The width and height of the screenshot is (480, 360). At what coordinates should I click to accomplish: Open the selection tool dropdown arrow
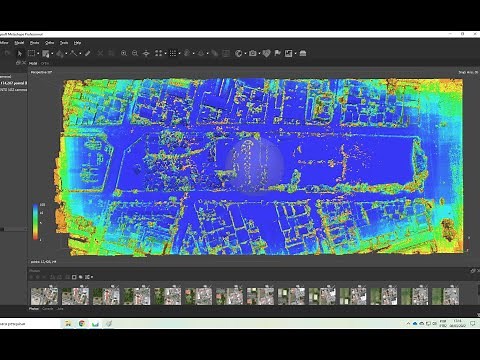[x=38, y=54]
